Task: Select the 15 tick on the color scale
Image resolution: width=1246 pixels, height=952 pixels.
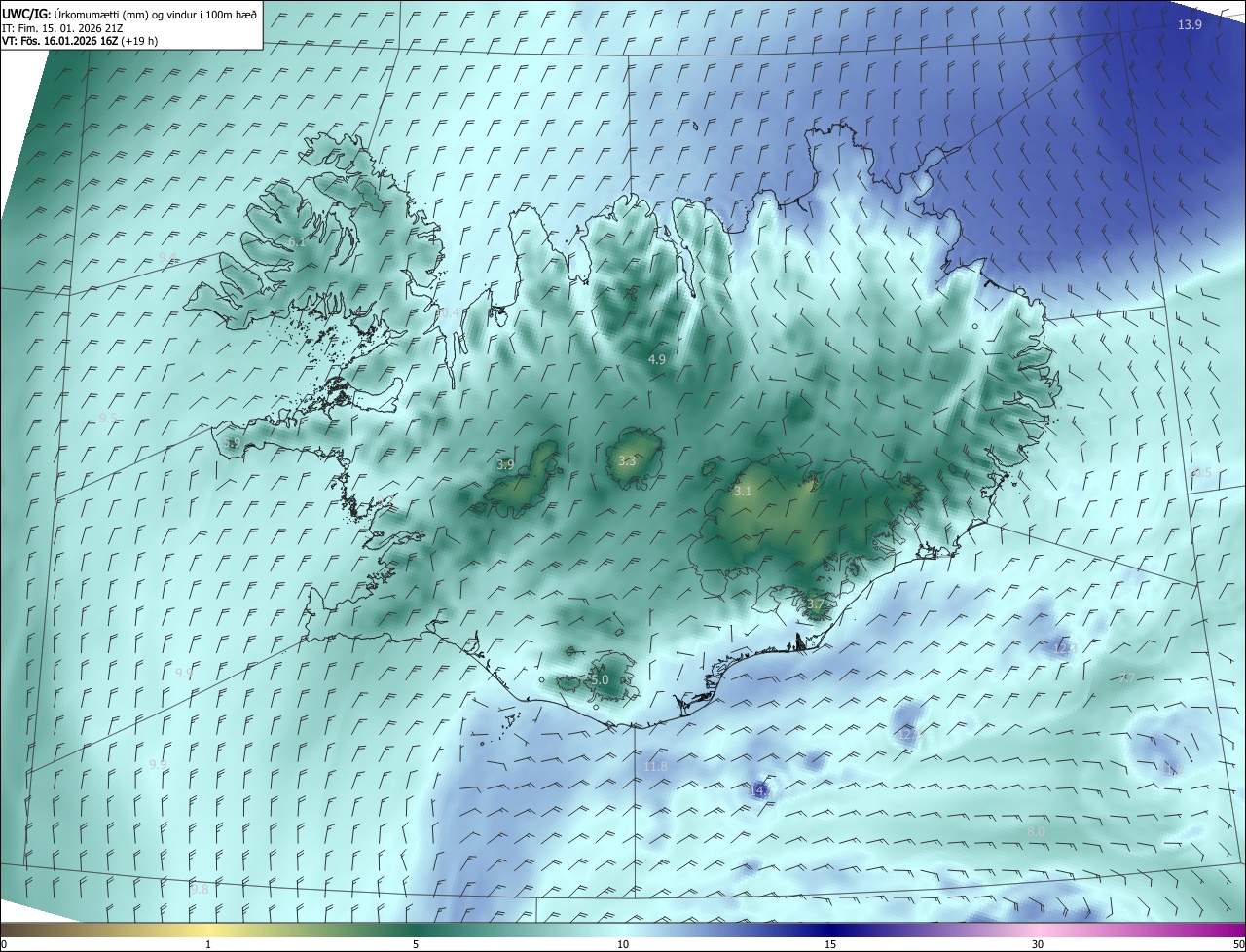Action: click(830, 944)
